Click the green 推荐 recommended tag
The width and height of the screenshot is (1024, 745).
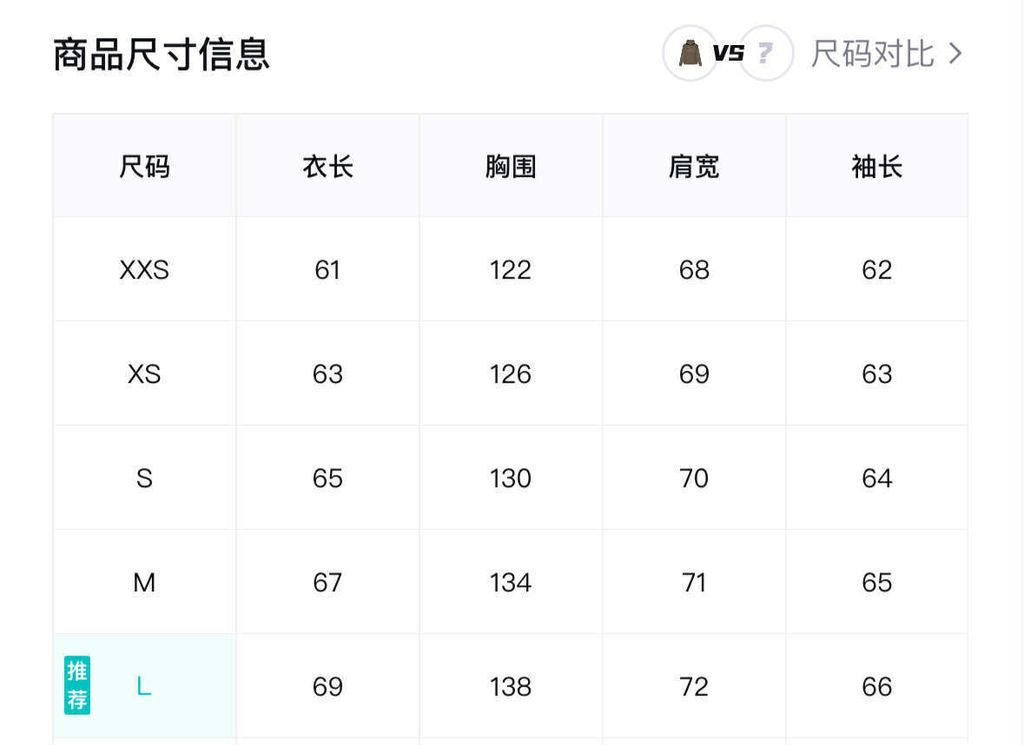[x=77, y=686]
